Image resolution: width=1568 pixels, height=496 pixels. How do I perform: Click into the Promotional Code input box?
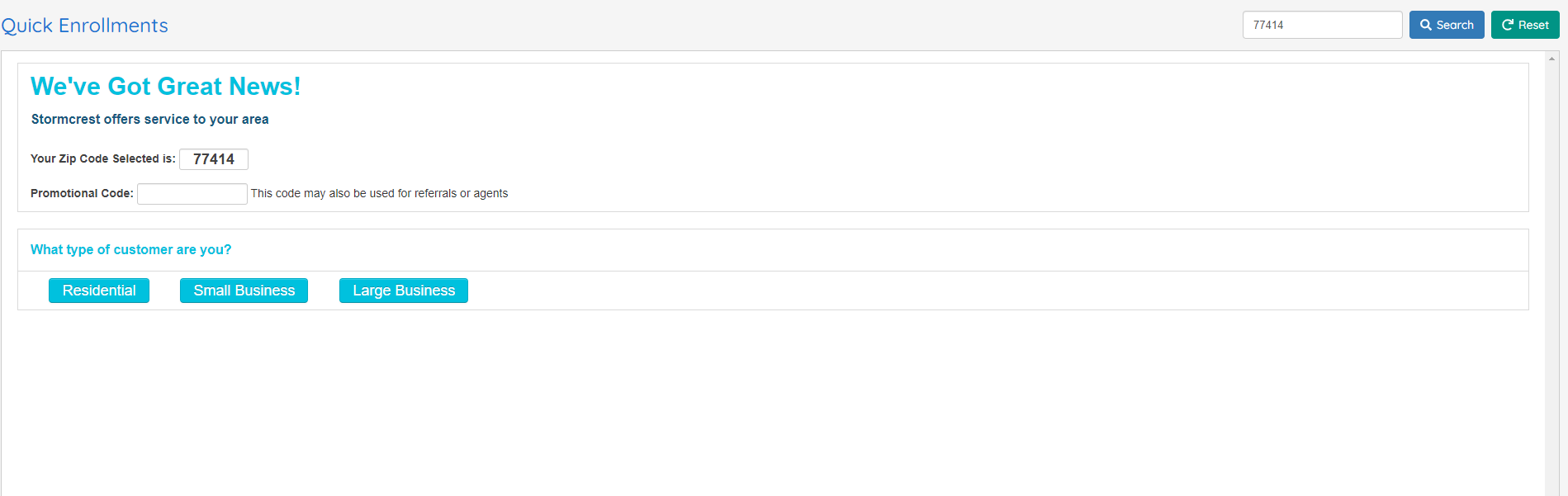tap(192, 194)
